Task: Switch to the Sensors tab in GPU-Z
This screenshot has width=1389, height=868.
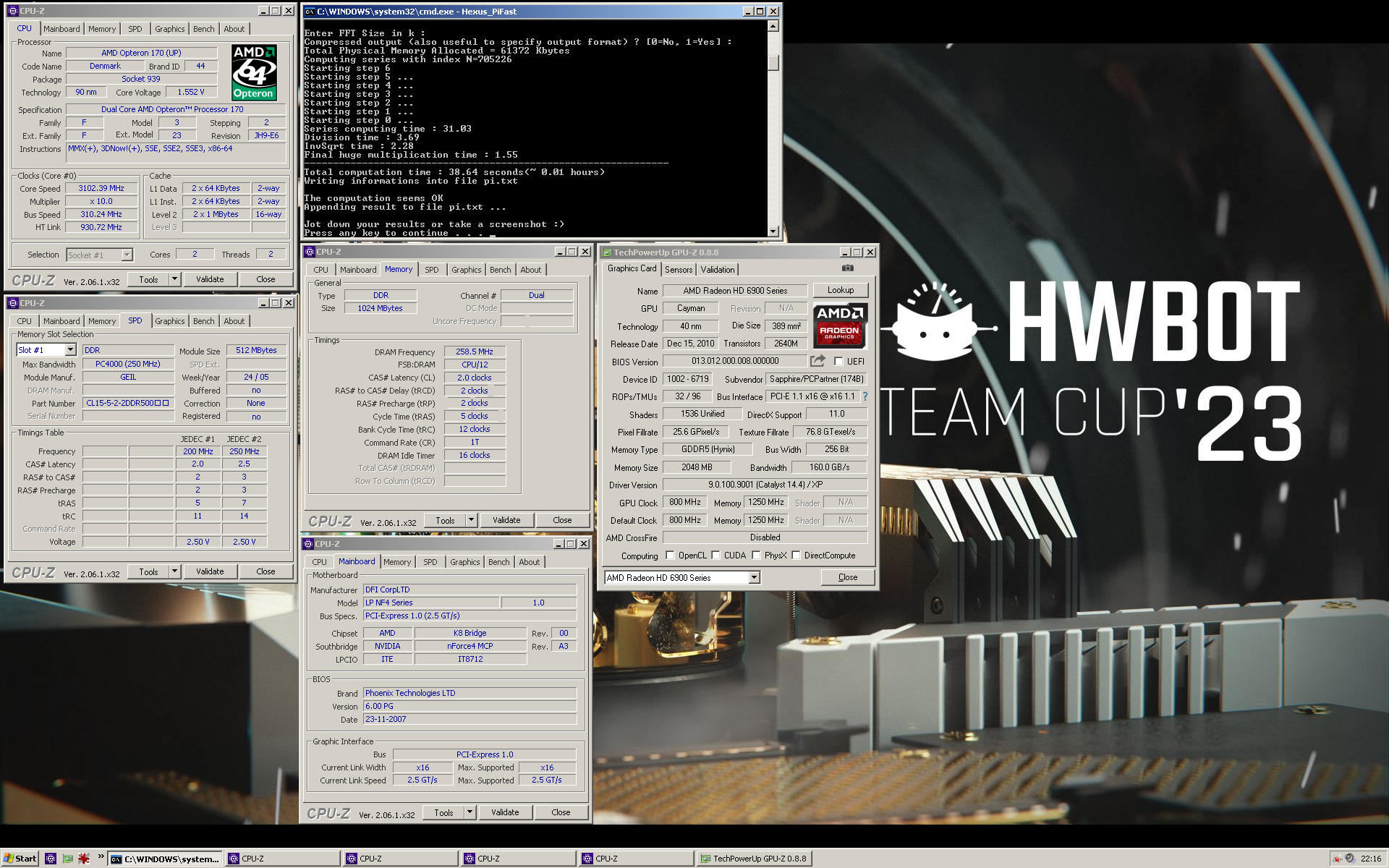Action: pos(679,269)
